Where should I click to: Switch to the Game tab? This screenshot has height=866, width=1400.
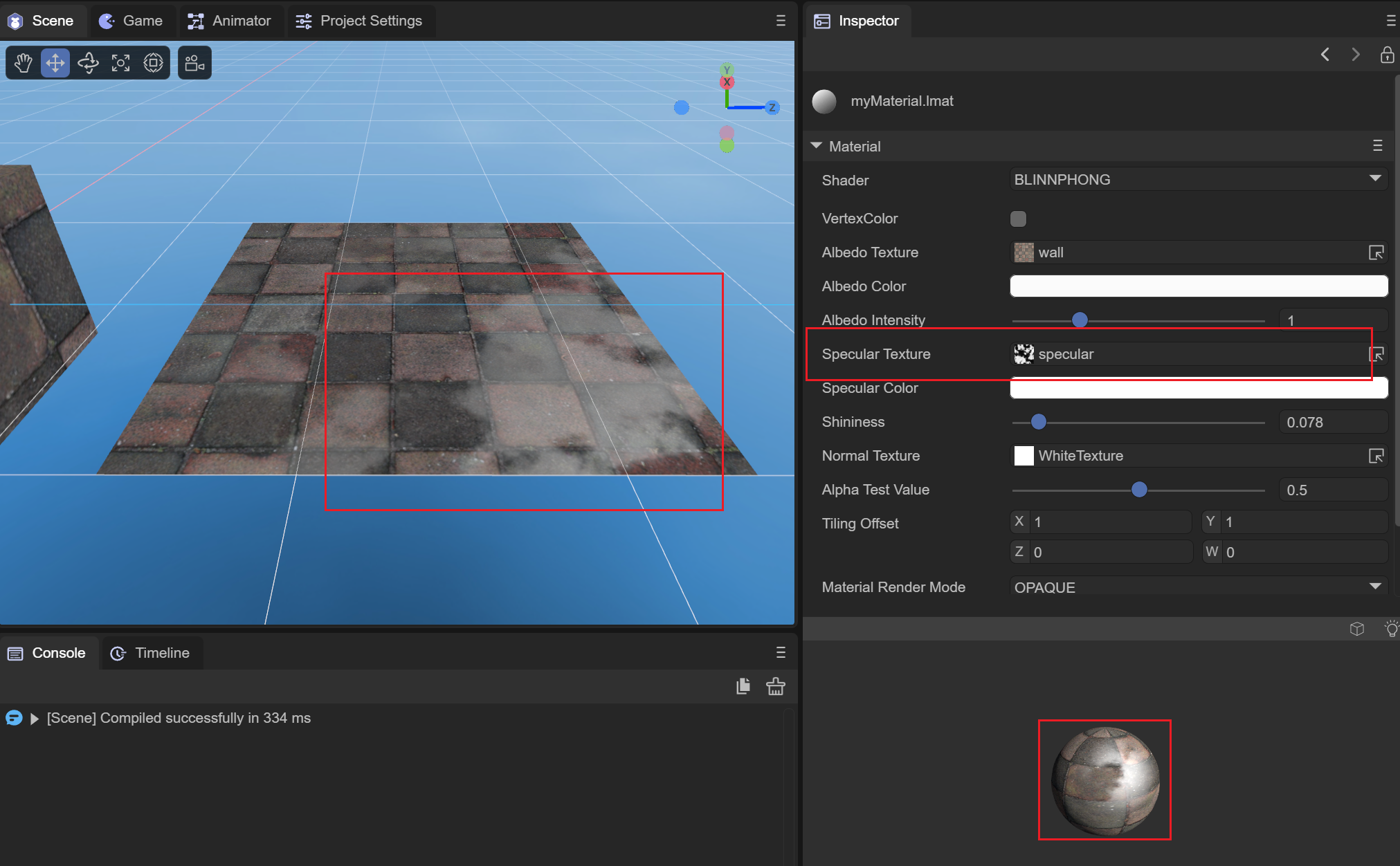(131, 21)
